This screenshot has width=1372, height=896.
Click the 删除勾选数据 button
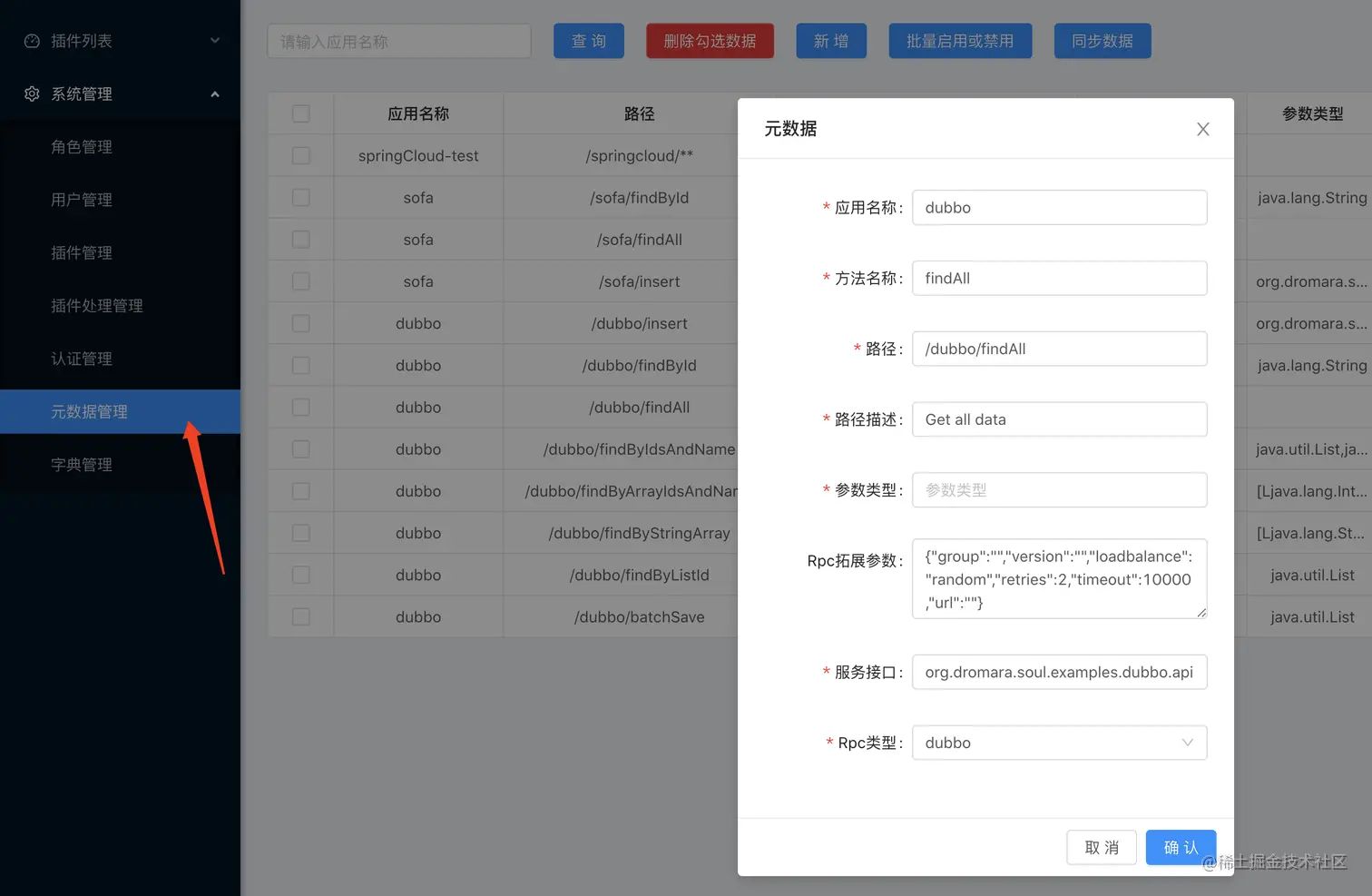click(x=710, y=41)
